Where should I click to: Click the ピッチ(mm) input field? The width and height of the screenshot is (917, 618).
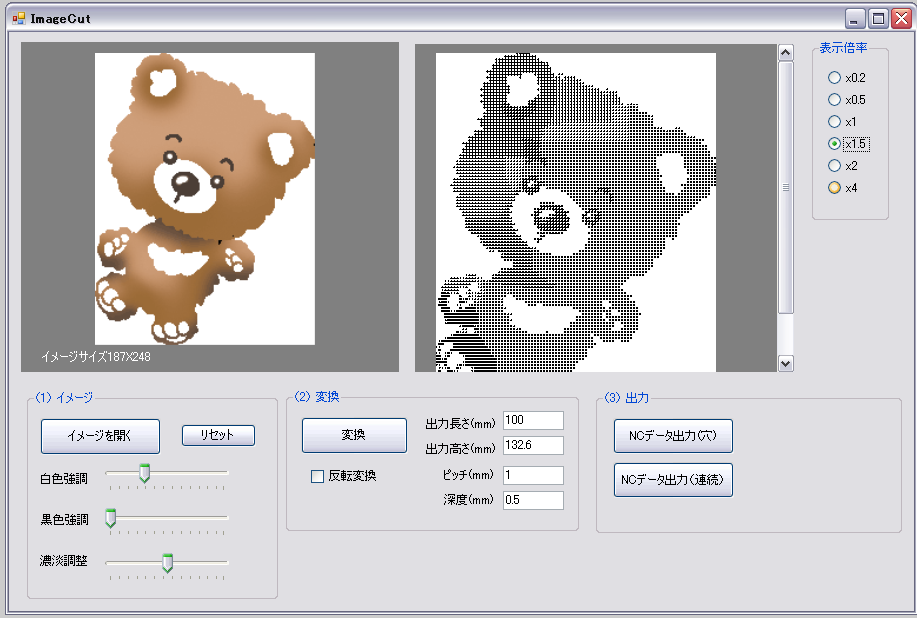[x=533, y=475]
